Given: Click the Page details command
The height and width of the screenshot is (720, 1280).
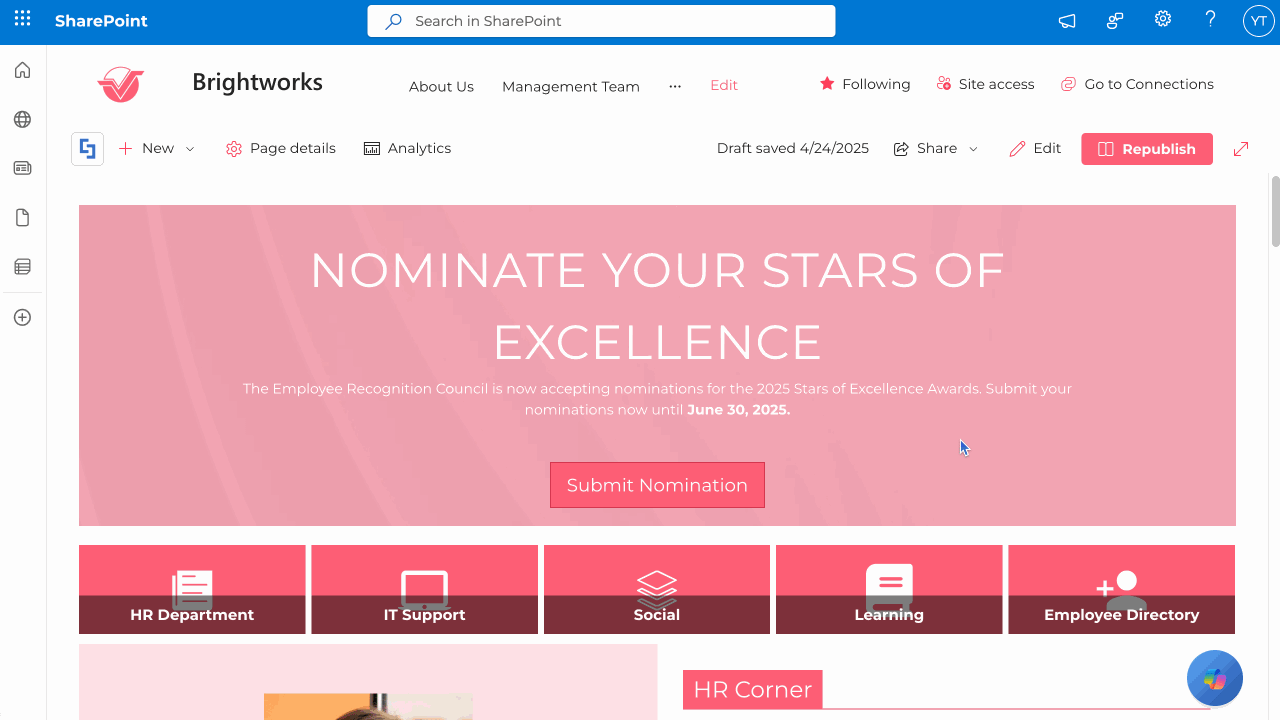Looking at the screenshot, I should (x=281, y=149).
